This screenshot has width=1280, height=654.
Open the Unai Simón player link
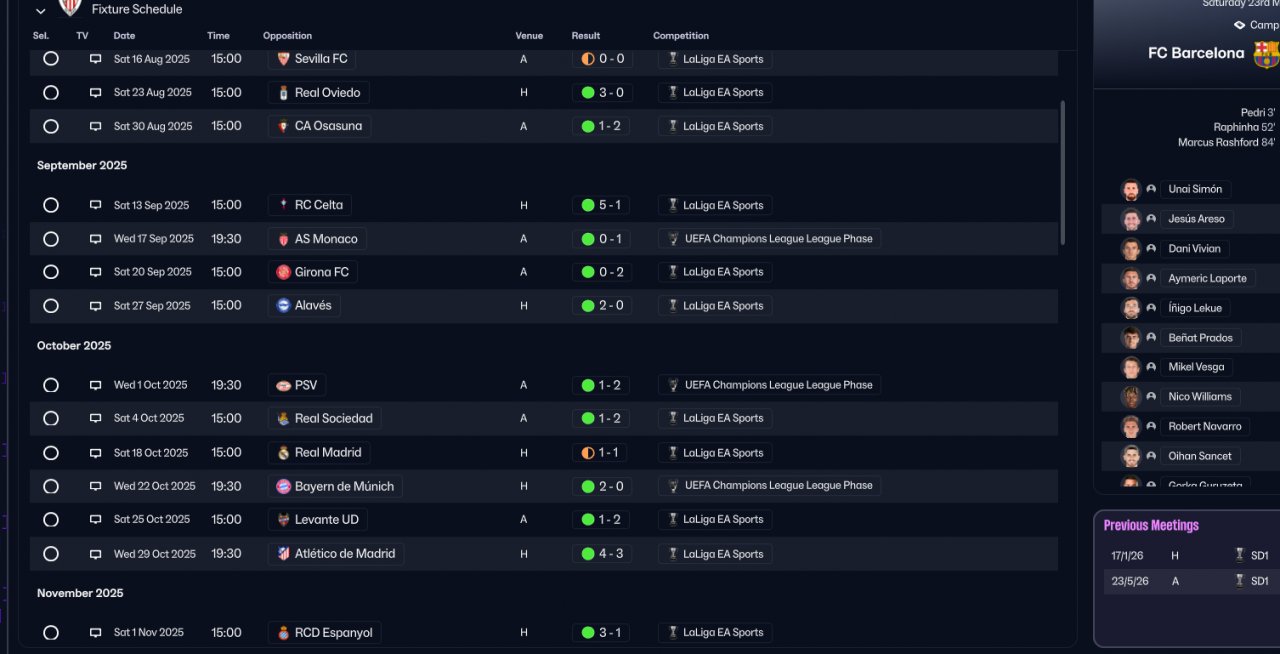coord(1194,189)
